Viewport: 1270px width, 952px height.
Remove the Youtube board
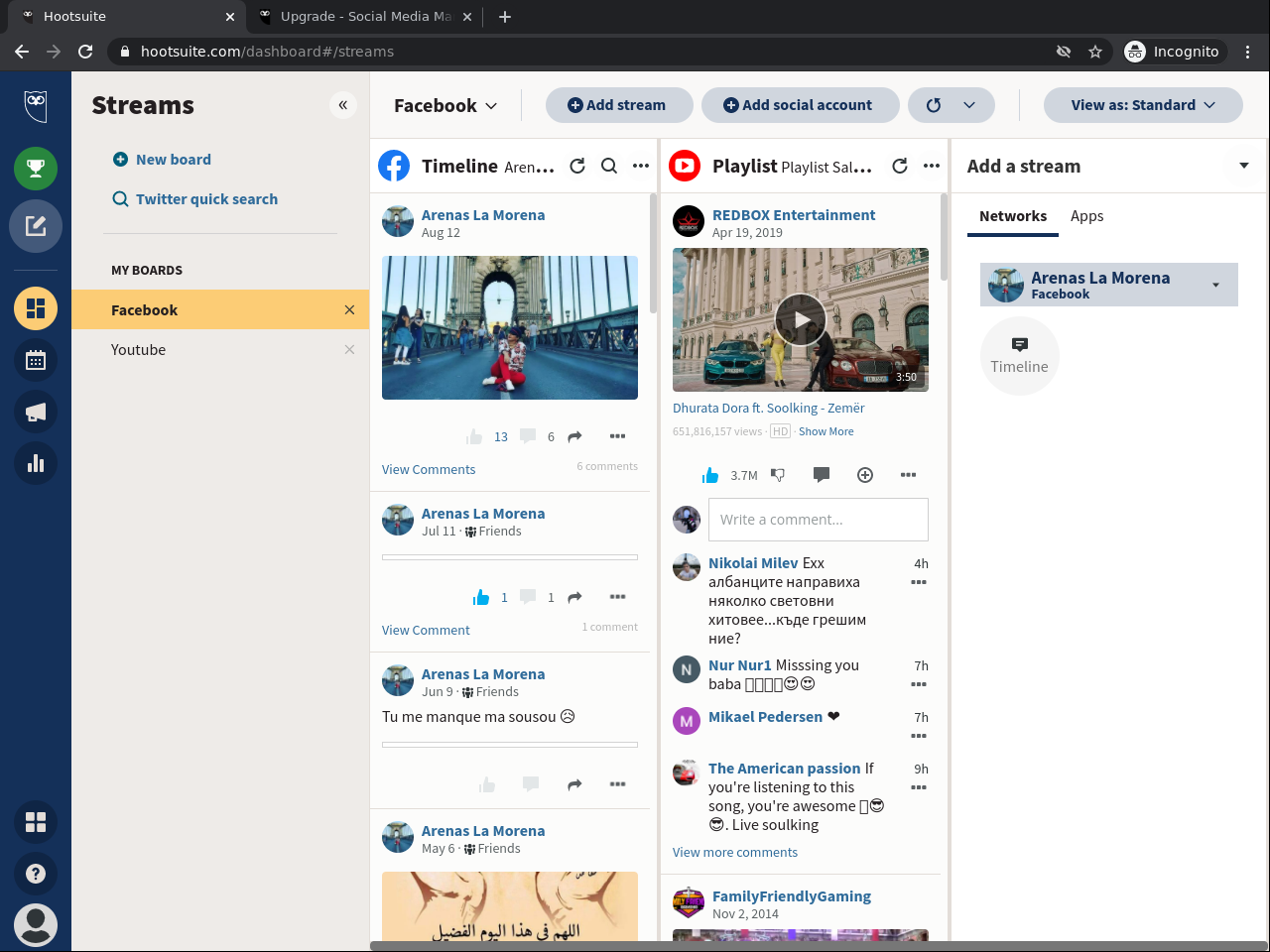click(x=349, y=349)
